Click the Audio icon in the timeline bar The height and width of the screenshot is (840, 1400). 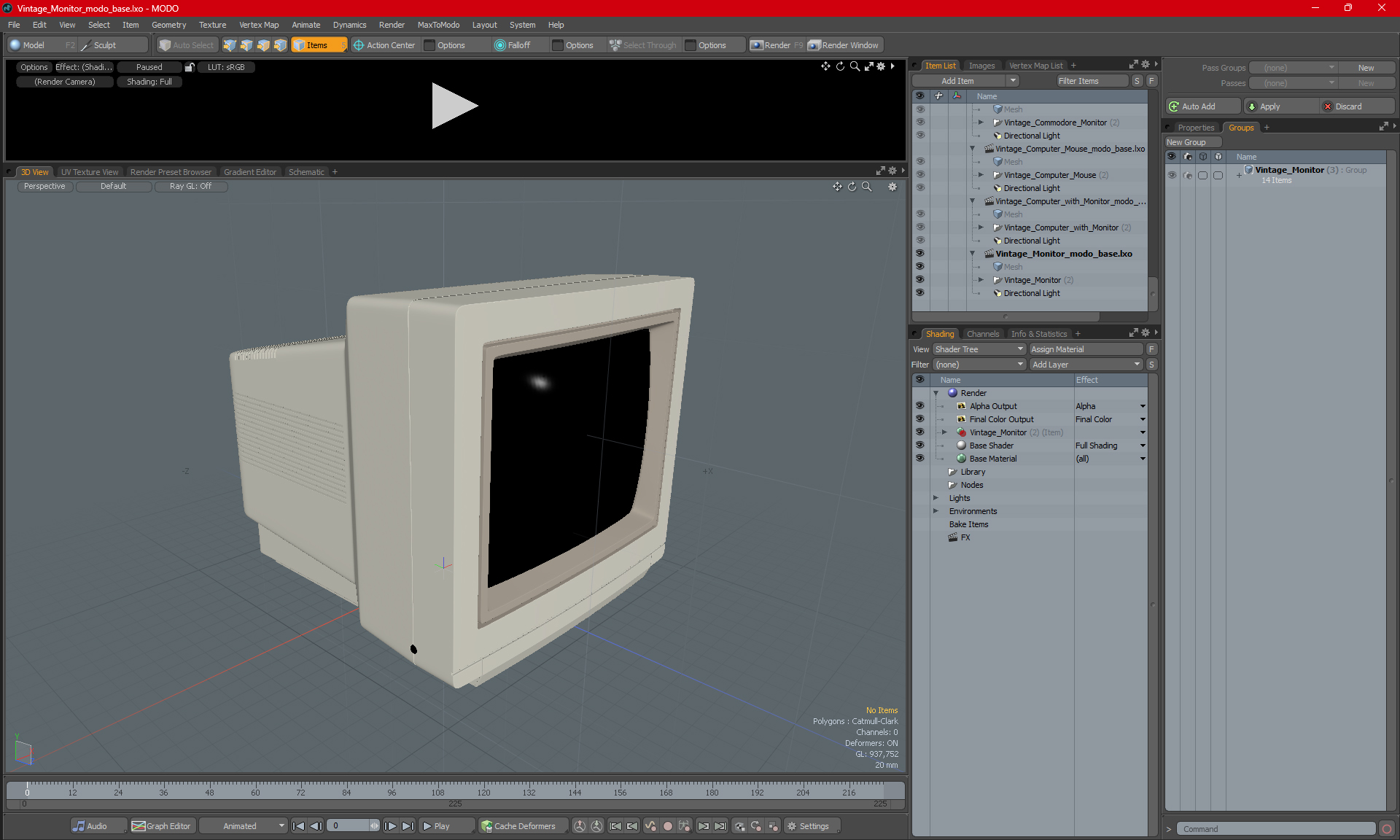click(x=79, y=826)
